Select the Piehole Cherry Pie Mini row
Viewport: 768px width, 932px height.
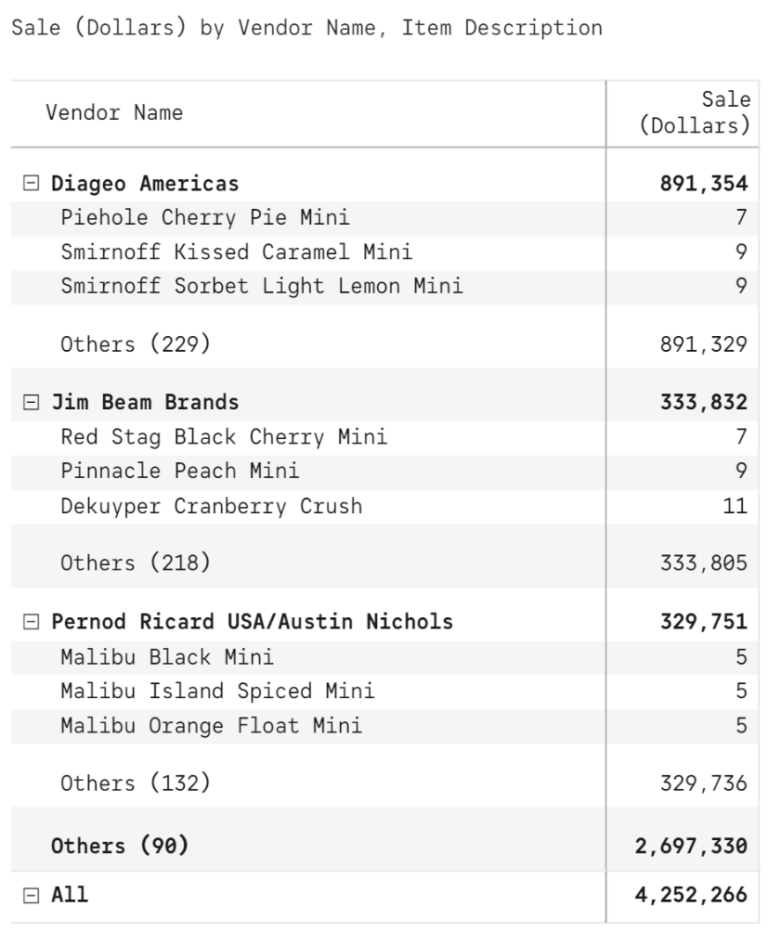point(205,218)
